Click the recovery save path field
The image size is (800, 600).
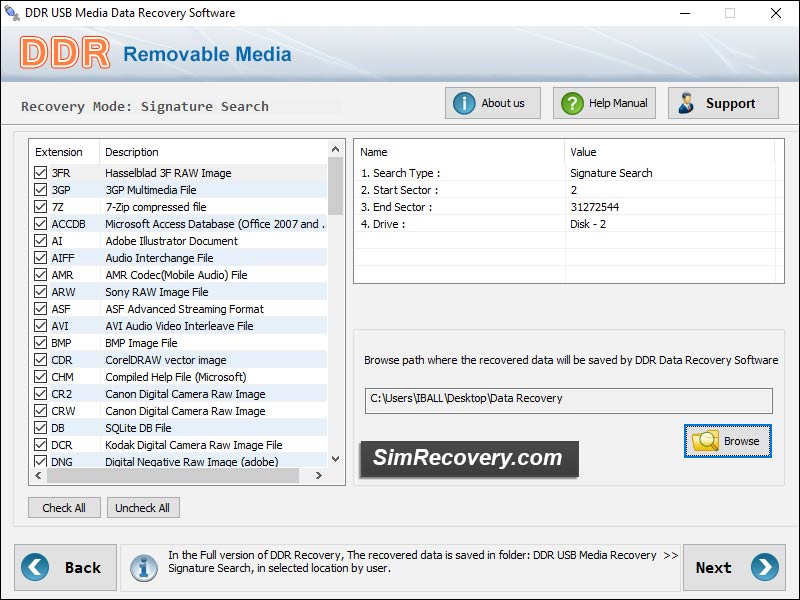coord(568,399)
